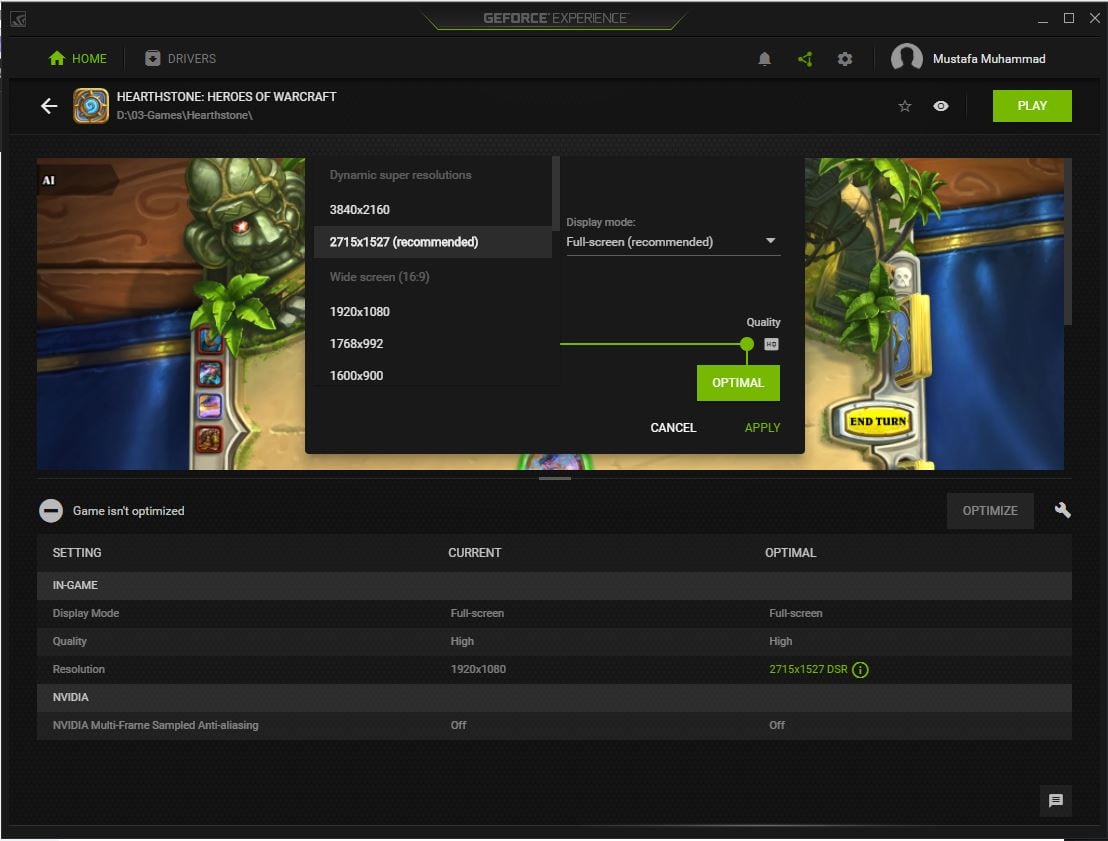Launch the game with the Play button
Image resolution: width=1108 pixels, height=841 pixels.
[1032, 106]
